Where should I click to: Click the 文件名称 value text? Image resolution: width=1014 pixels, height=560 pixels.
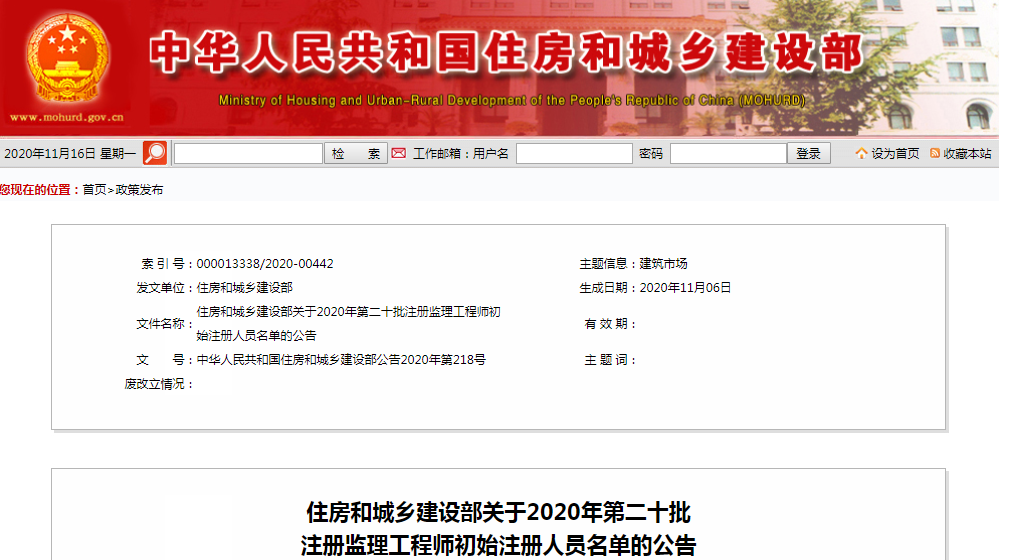pos(349,323)
